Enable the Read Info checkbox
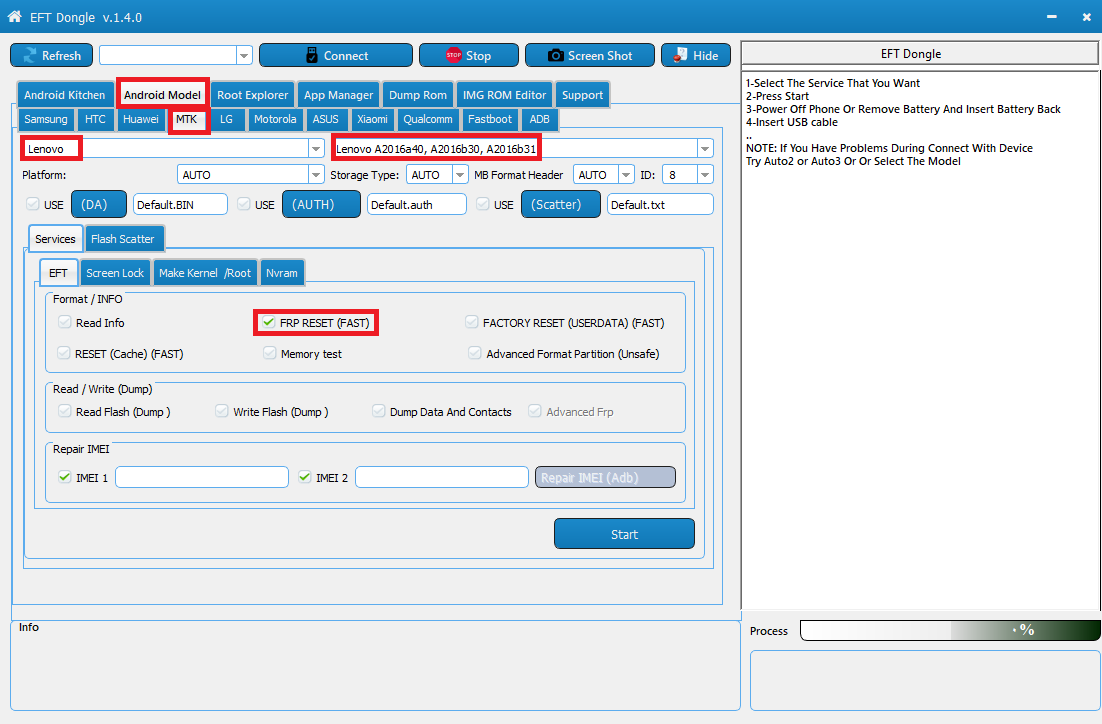Screen dimensions: 1102x724 [x=65, y=322]
